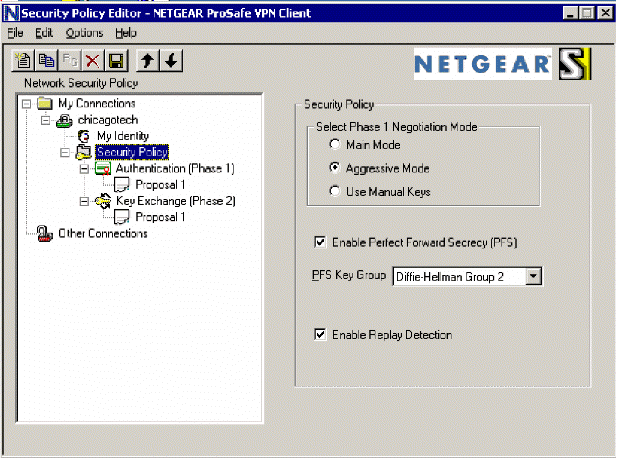The width and height of the screenshot is (618, 459).
Task: Select Proposal 1 label under Authentication
Action: (x=160, y=185)
